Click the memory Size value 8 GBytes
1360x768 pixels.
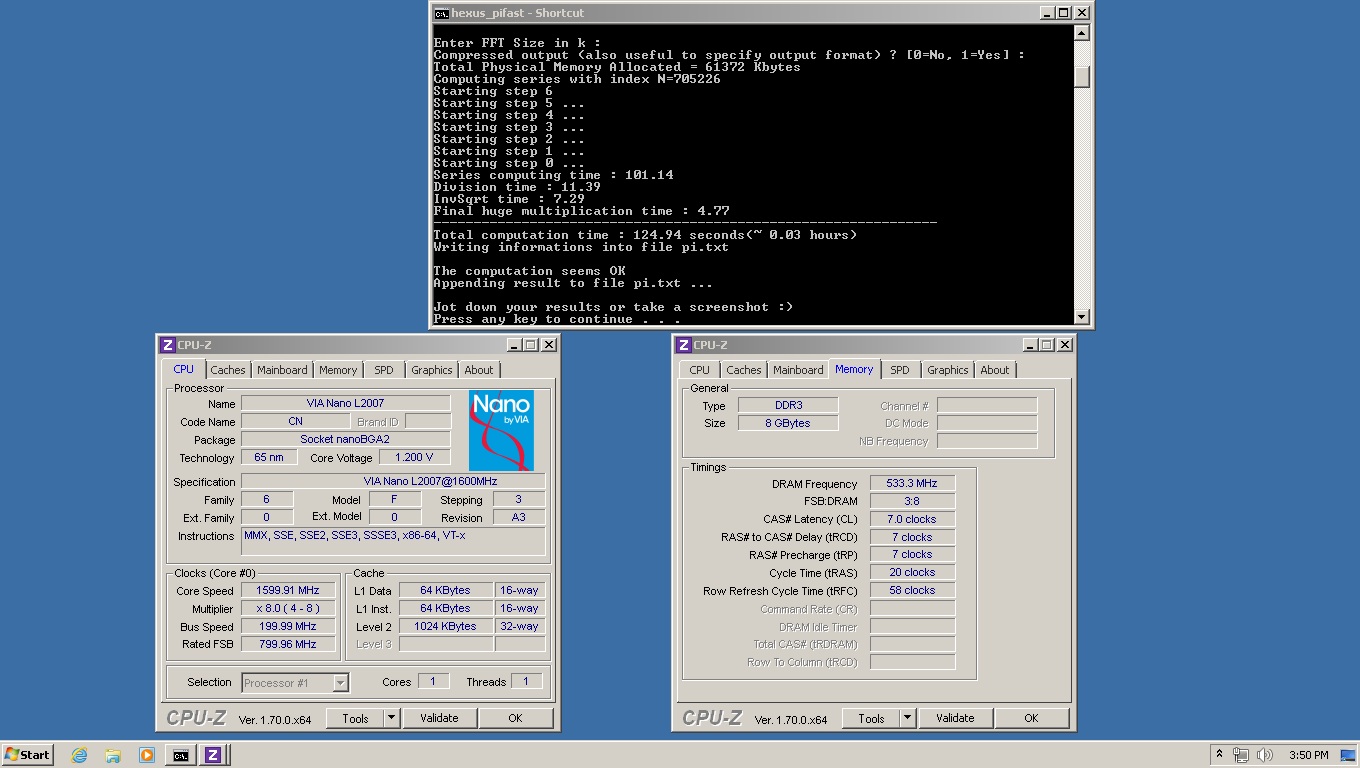pos(788,423)
